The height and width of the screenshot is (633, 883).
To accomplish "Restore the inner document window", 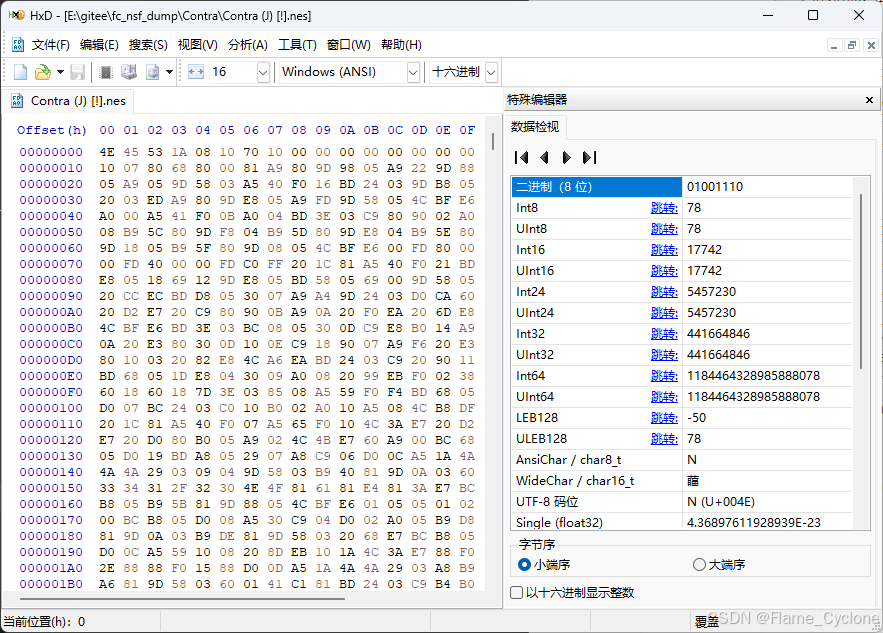I will [853, 46].
